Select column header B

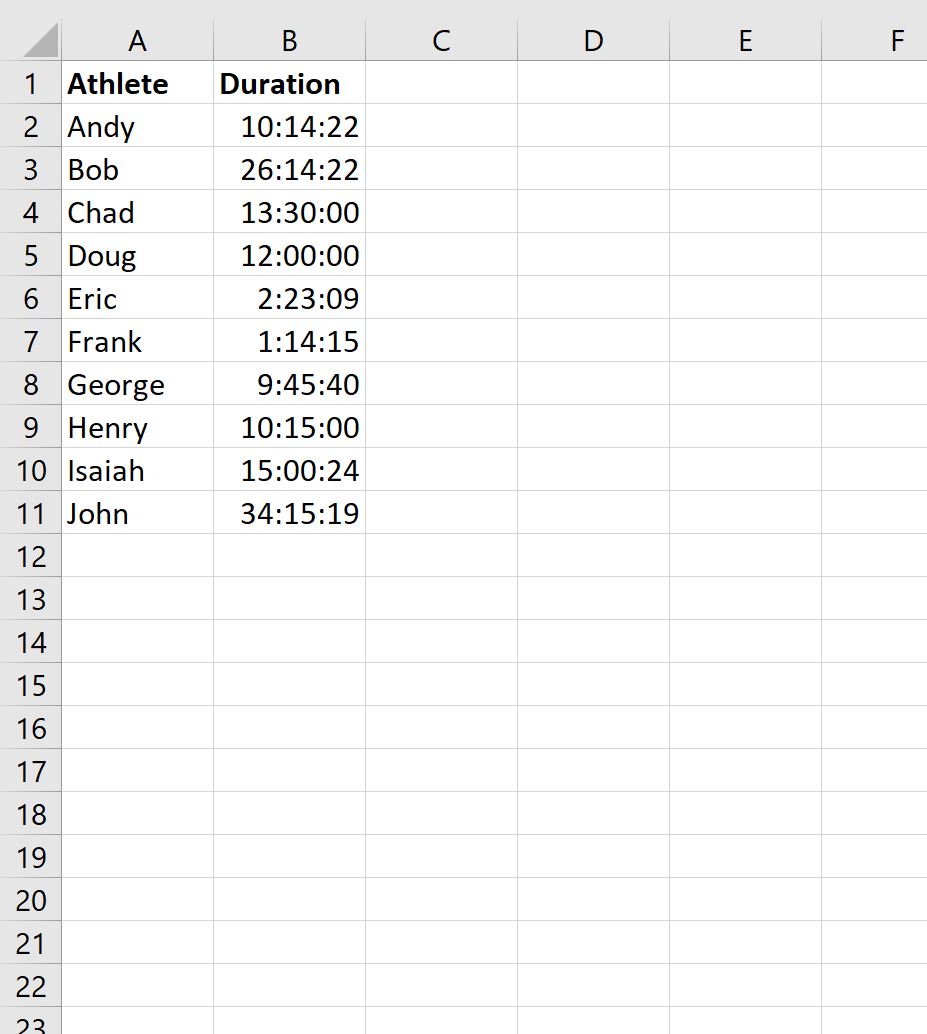tap(288, 40)
